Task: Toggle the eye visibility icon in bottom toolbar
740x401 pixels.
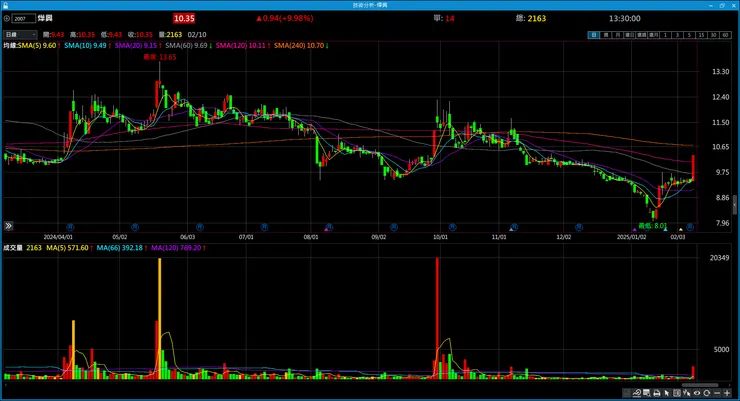Action: 697,393
